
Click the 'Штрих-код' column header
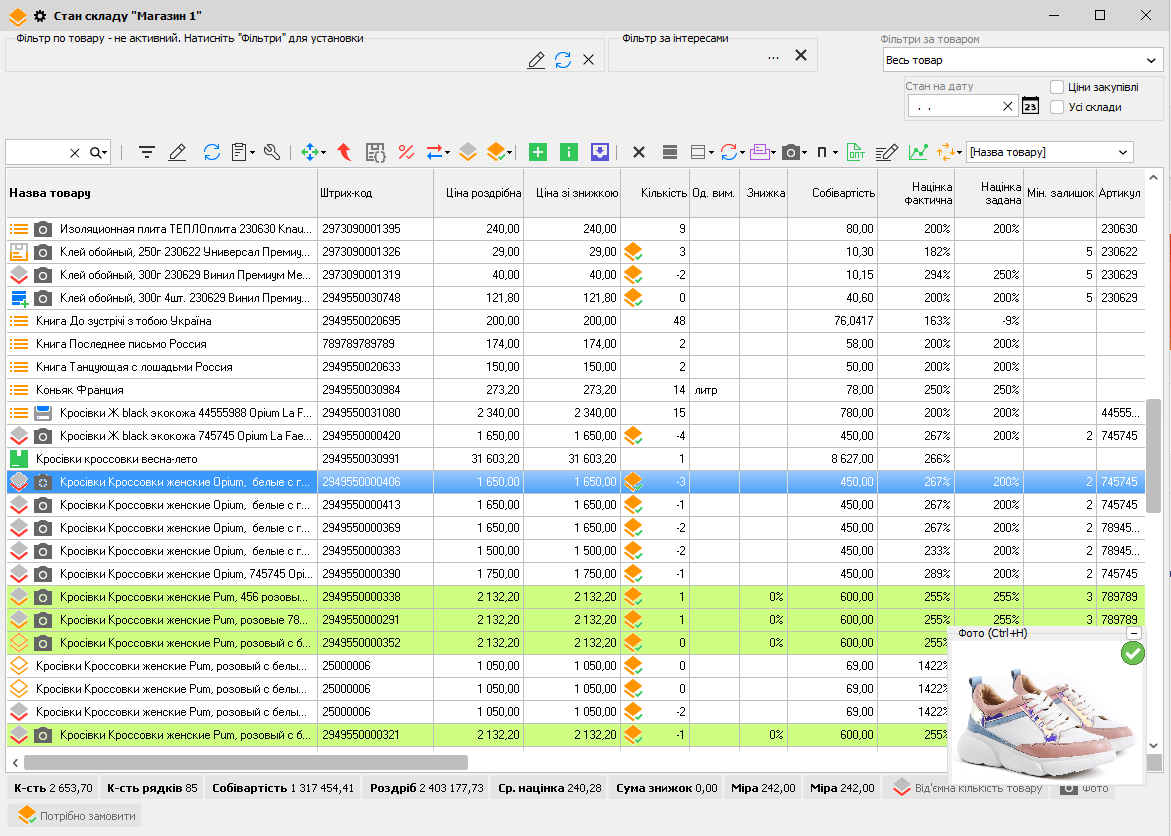(346, 193)
